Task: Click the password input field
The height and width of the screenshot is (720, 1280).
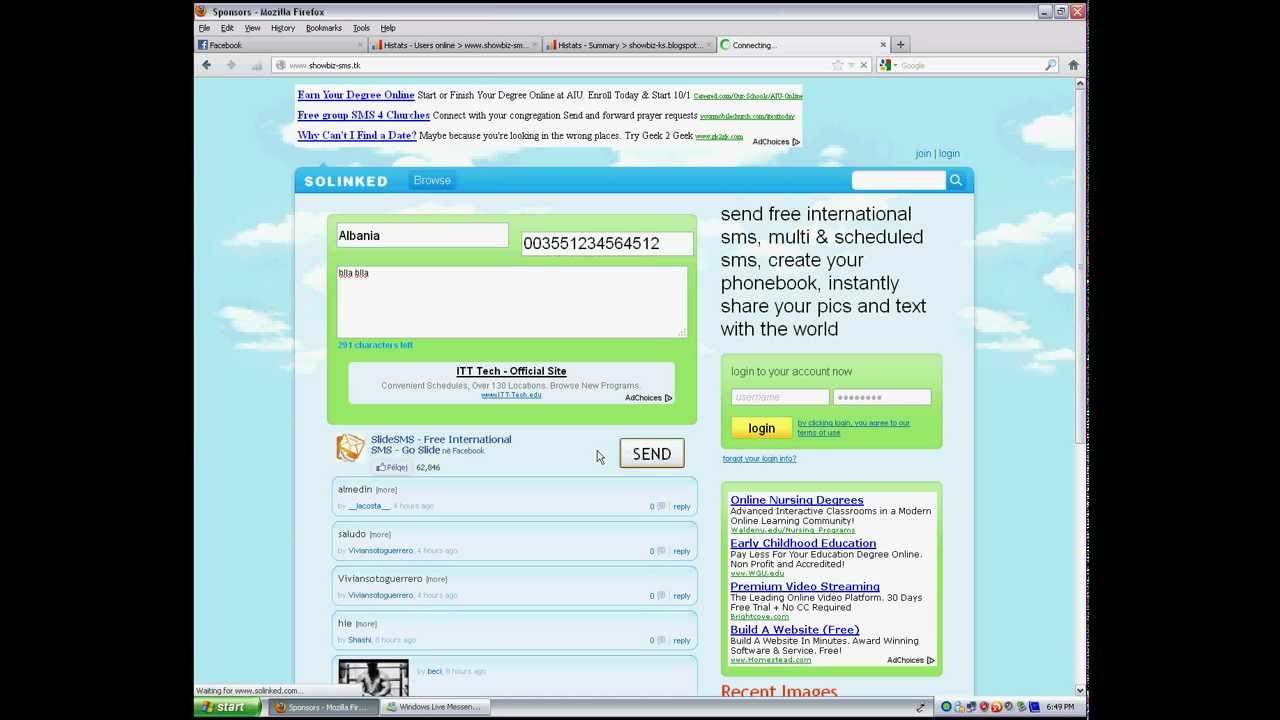Action: 882,397
